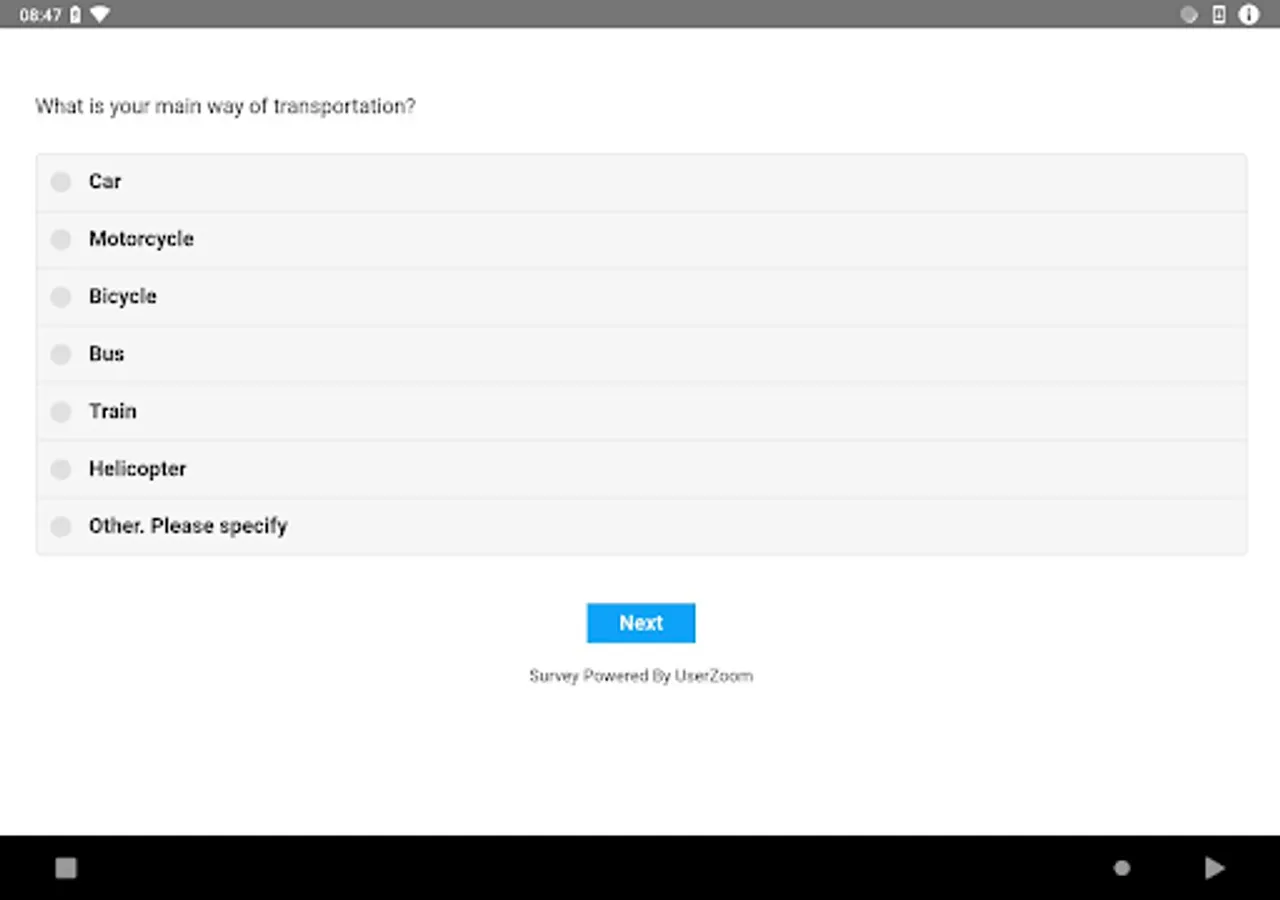Viewport: 1280px width, 900px height.
Task: Tap the transportation question text
Action: [x=225, y=106]
